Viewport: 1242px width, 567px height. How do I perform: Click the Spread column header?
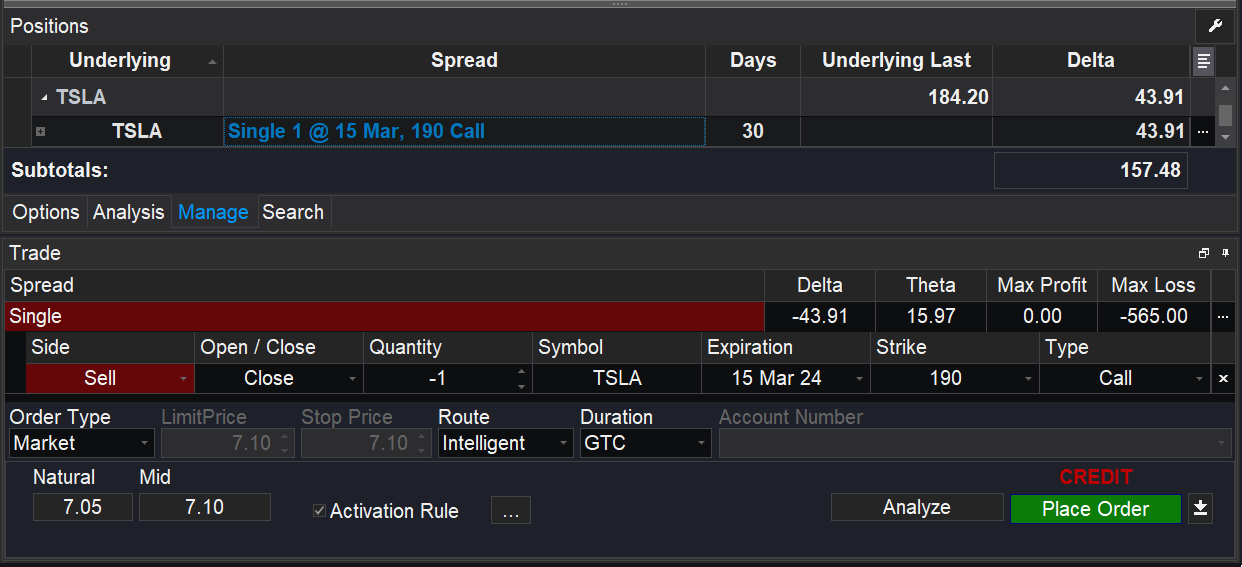tap(464, 61)
